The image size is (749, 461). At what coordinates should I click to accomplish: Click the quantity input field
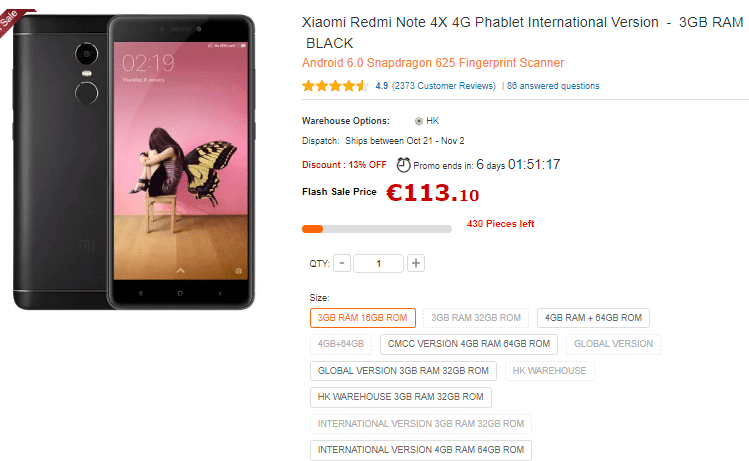tap(378, 263)
